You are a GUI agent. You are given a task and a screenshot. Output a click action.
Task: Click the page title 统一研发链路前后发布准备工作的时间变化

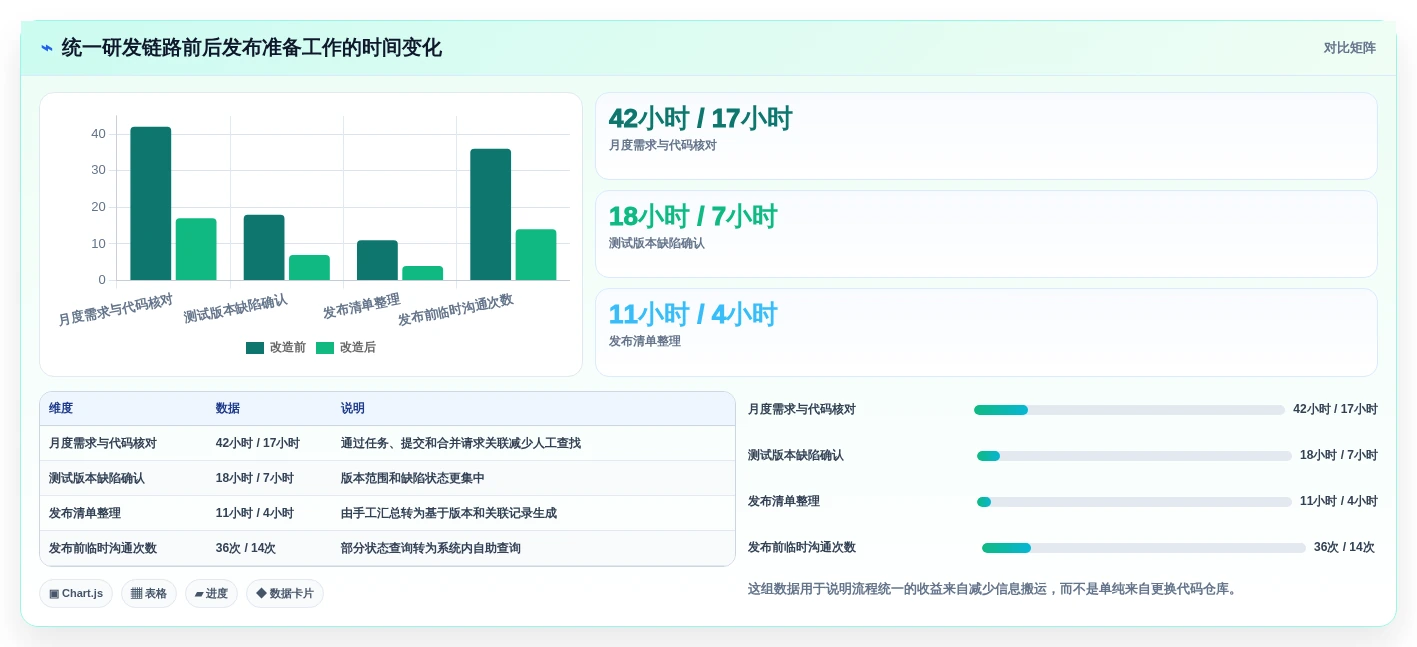click(251, 48)
